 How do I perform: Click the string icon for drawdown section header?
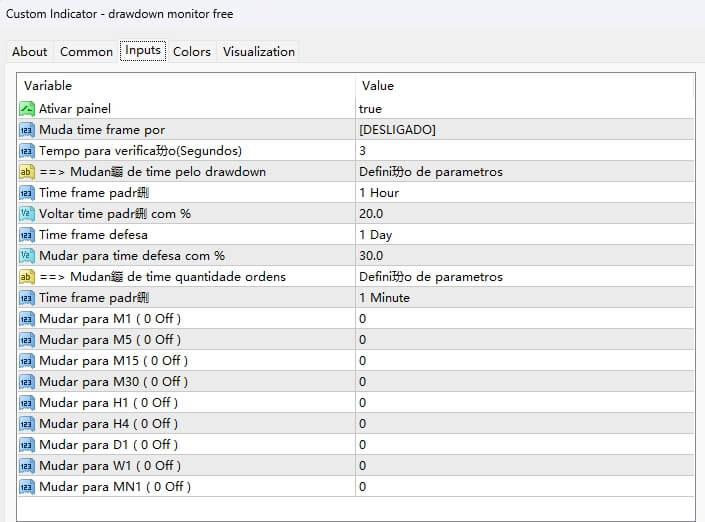coord(27,172)
